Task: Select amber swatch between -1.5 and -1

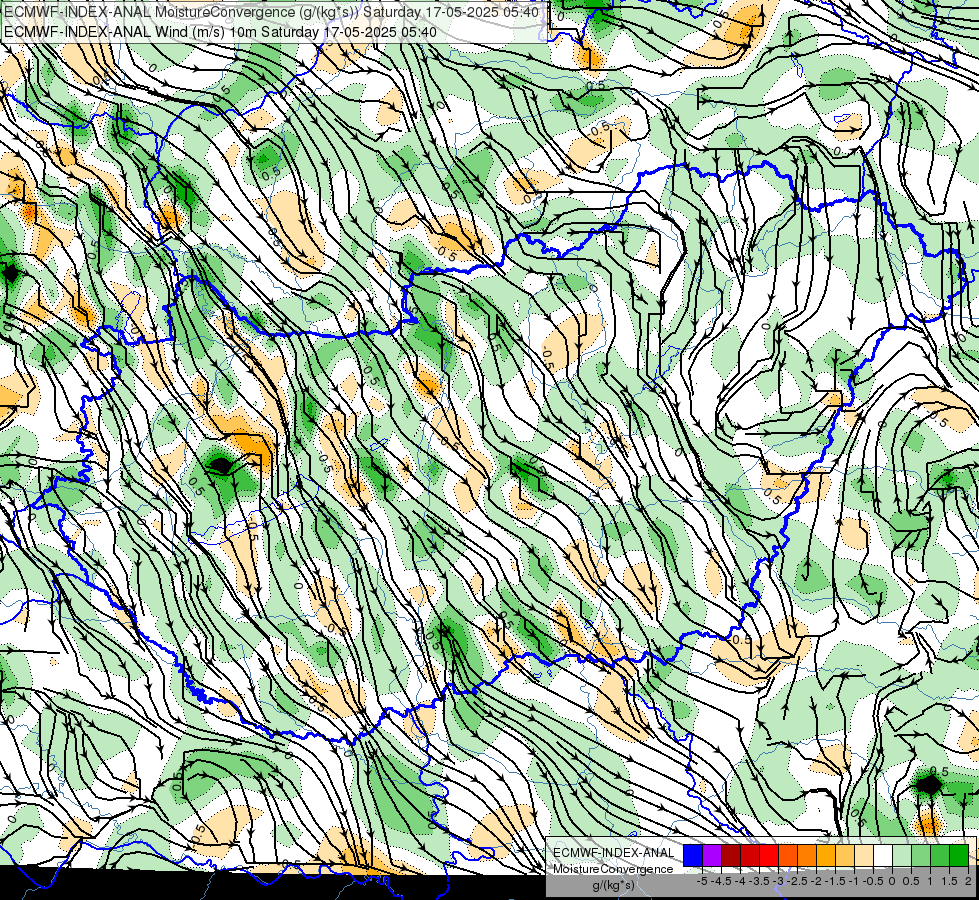Action: pos(826,856)
